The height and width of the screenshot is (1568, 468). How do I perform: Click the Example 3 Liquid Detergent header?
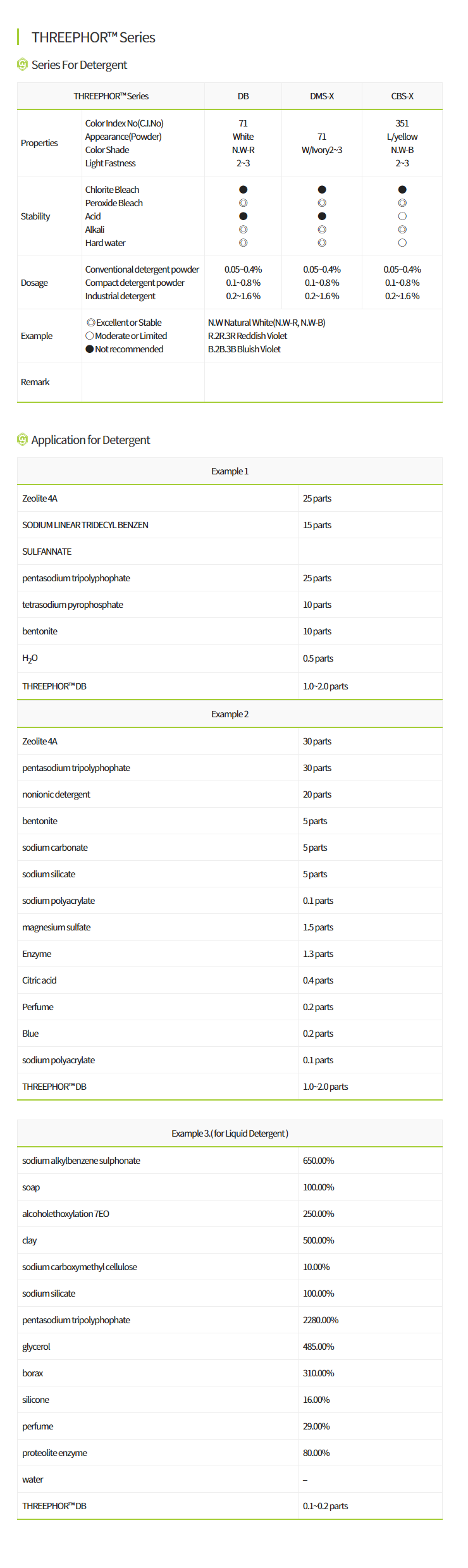pos(230,1133)
